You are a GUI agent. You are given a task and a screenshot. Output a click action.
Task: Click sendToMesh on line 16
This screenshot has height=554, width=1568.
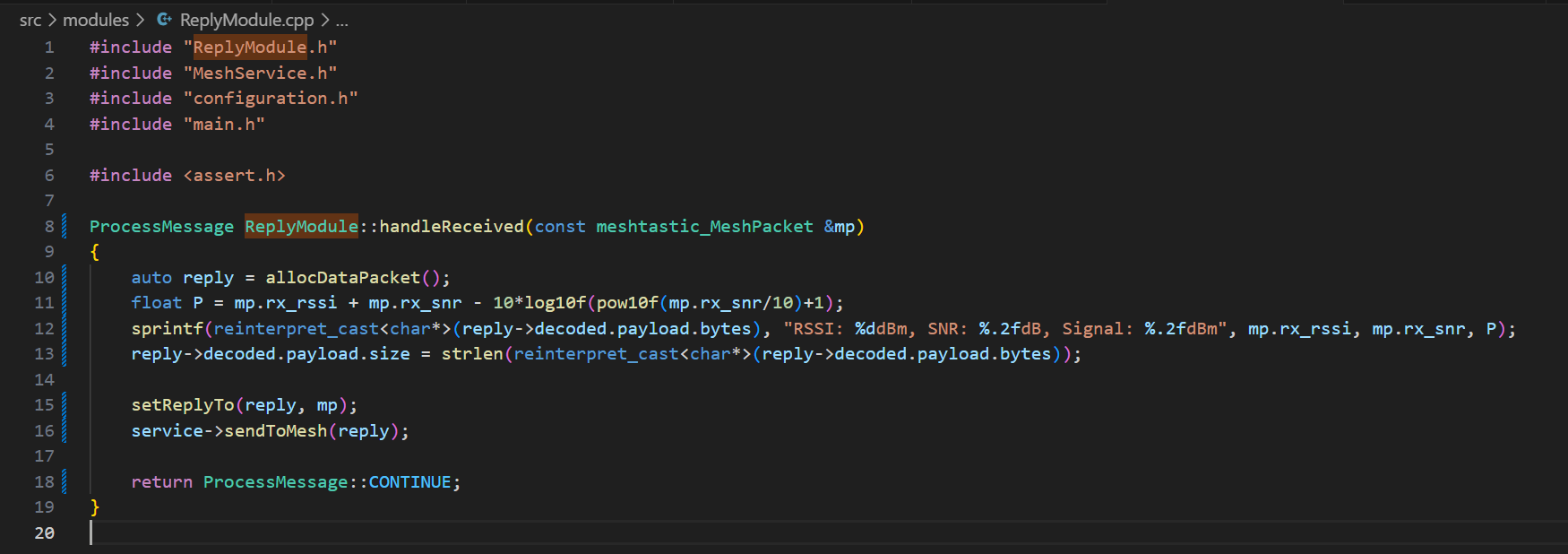(x=275, y=431)
